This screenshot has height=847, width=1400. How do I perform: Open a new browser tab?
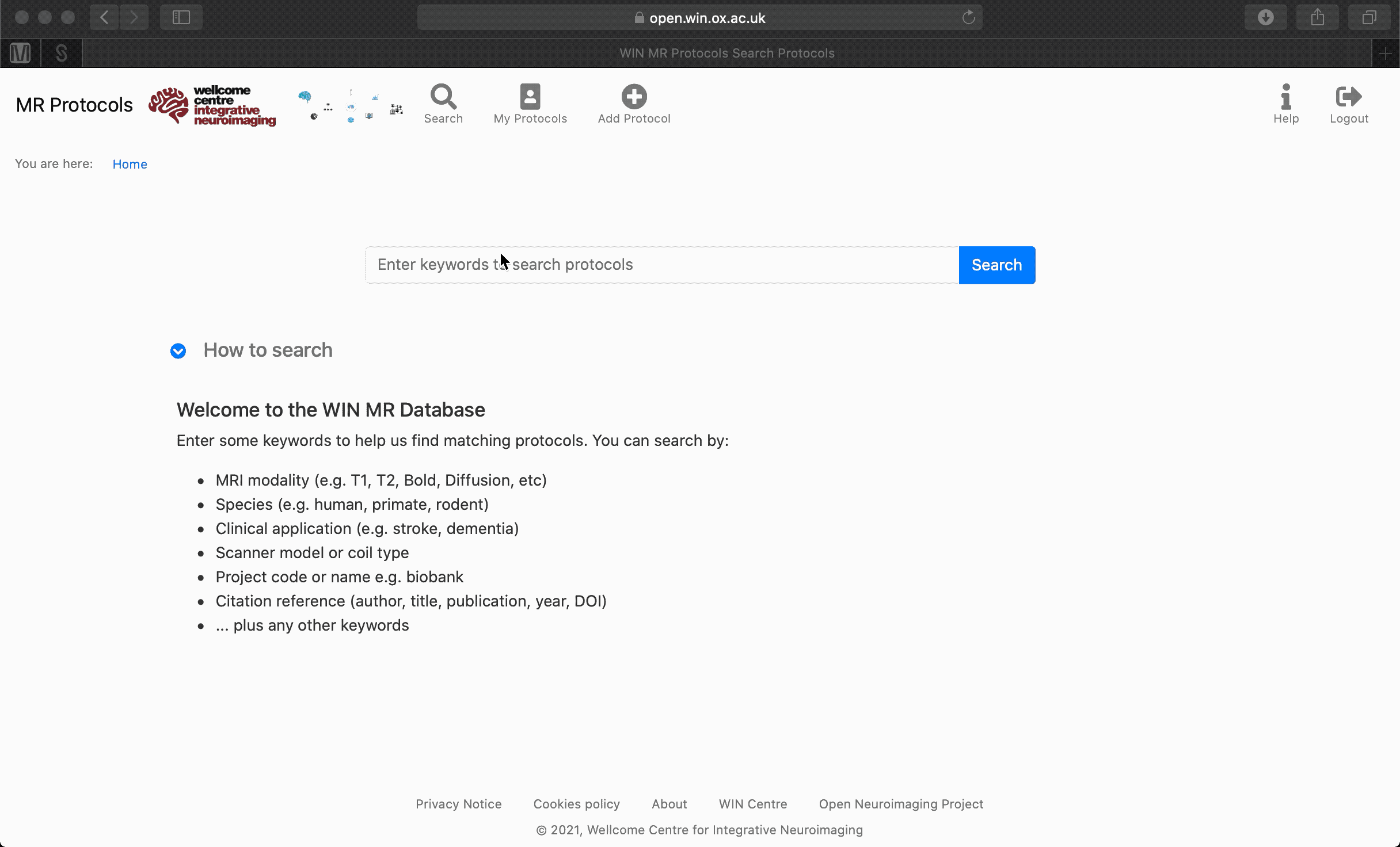(x=1385, y=54)
